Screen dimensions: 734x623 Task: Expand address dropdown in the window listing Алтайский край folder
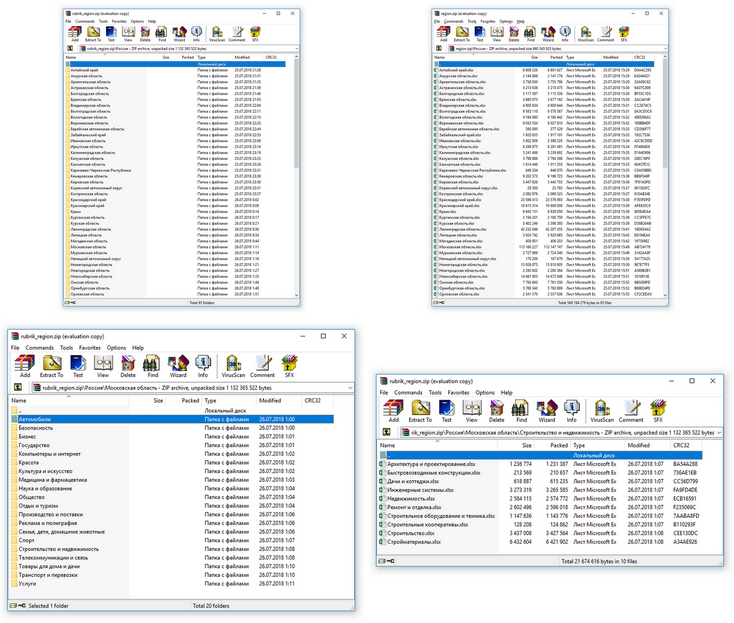296,48
